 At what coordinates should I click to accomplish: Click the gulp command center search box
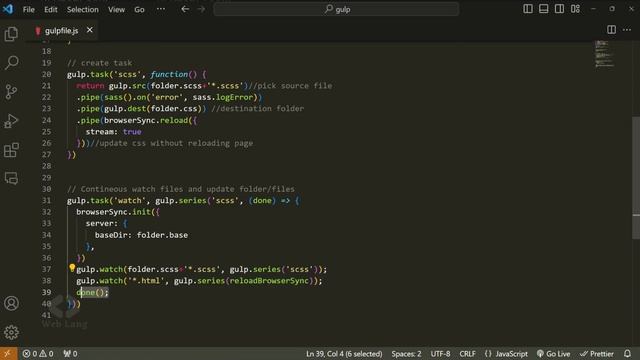coord(336,9)
